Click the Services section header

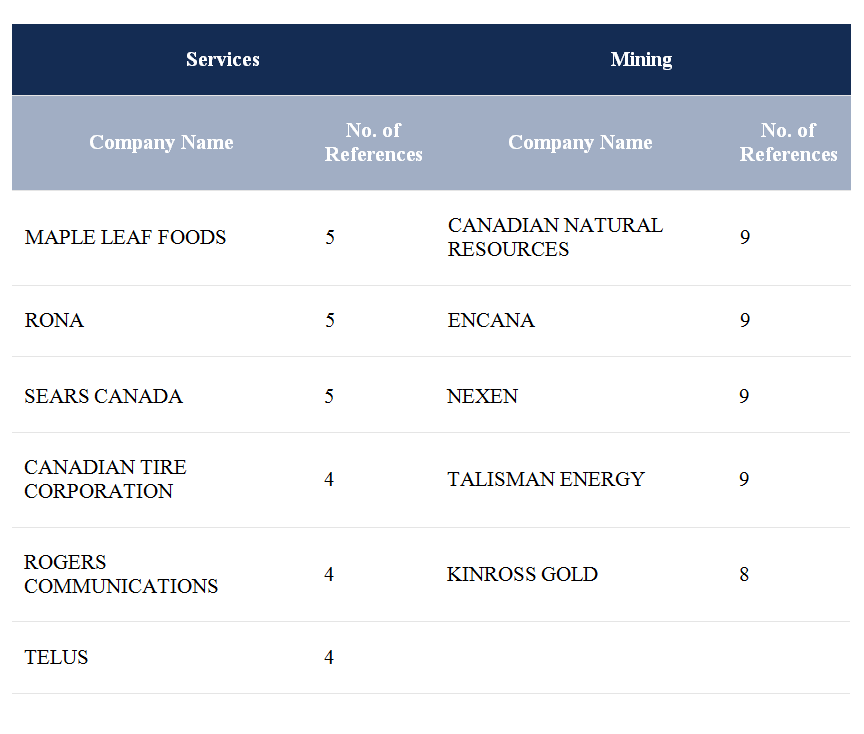(x=222, y=60)
